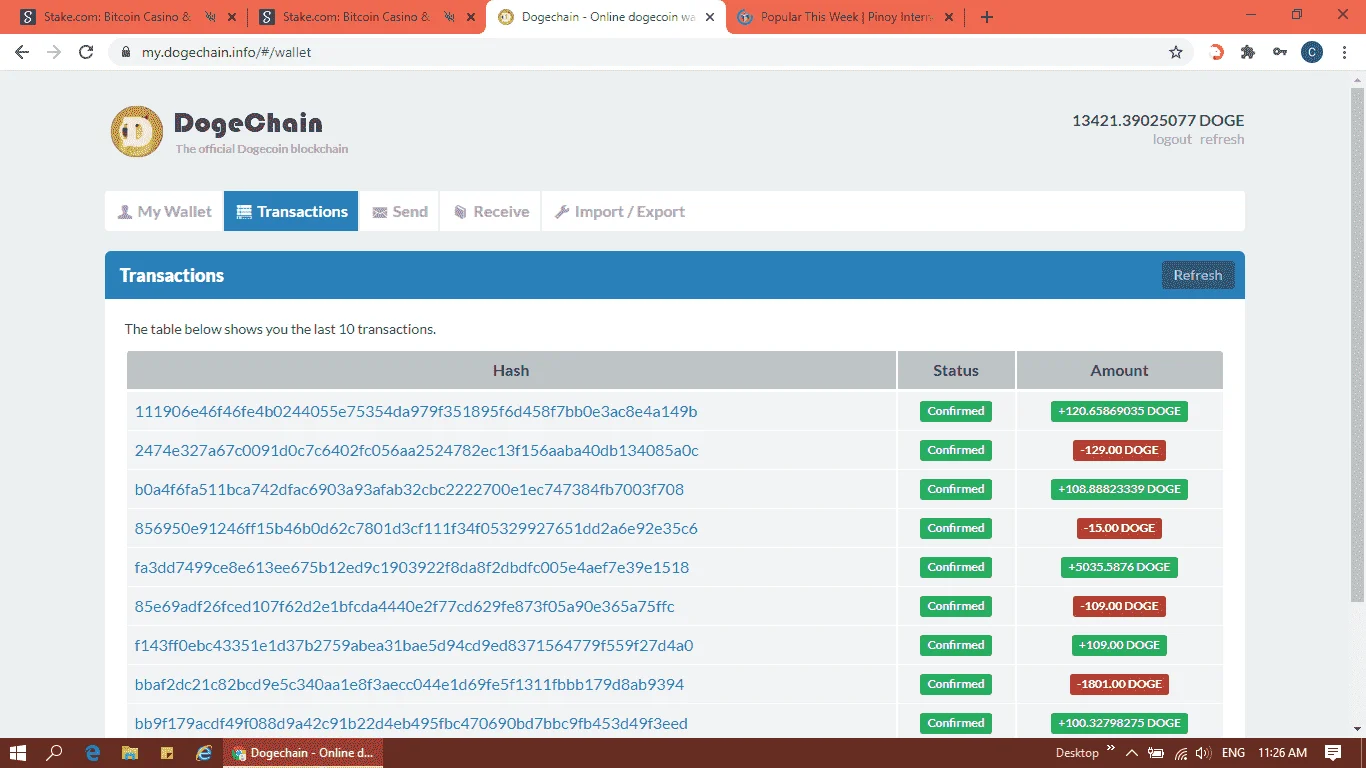Image resolution: width=1366 pixels, height=768 pixels.
Task: Switch to the Popular This Week browser tab
Action: (846, 17)
